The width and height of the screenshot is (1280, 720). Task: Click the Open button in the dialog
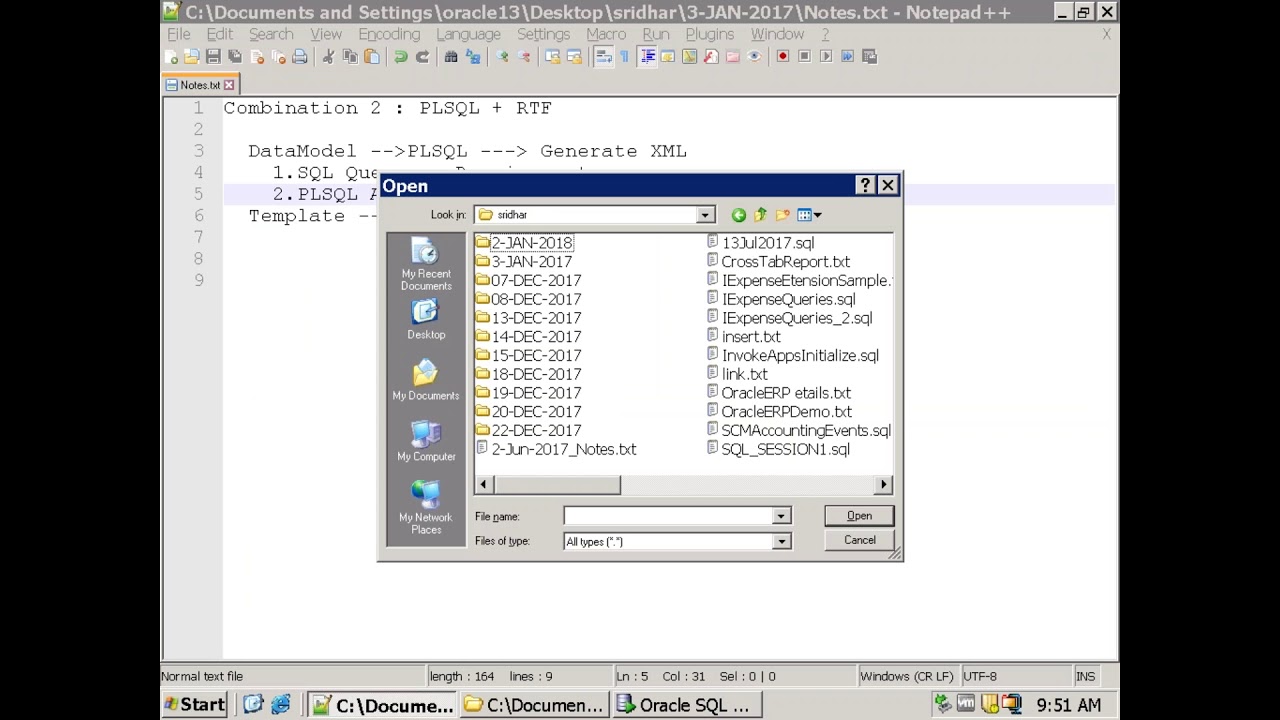(859, 516)
